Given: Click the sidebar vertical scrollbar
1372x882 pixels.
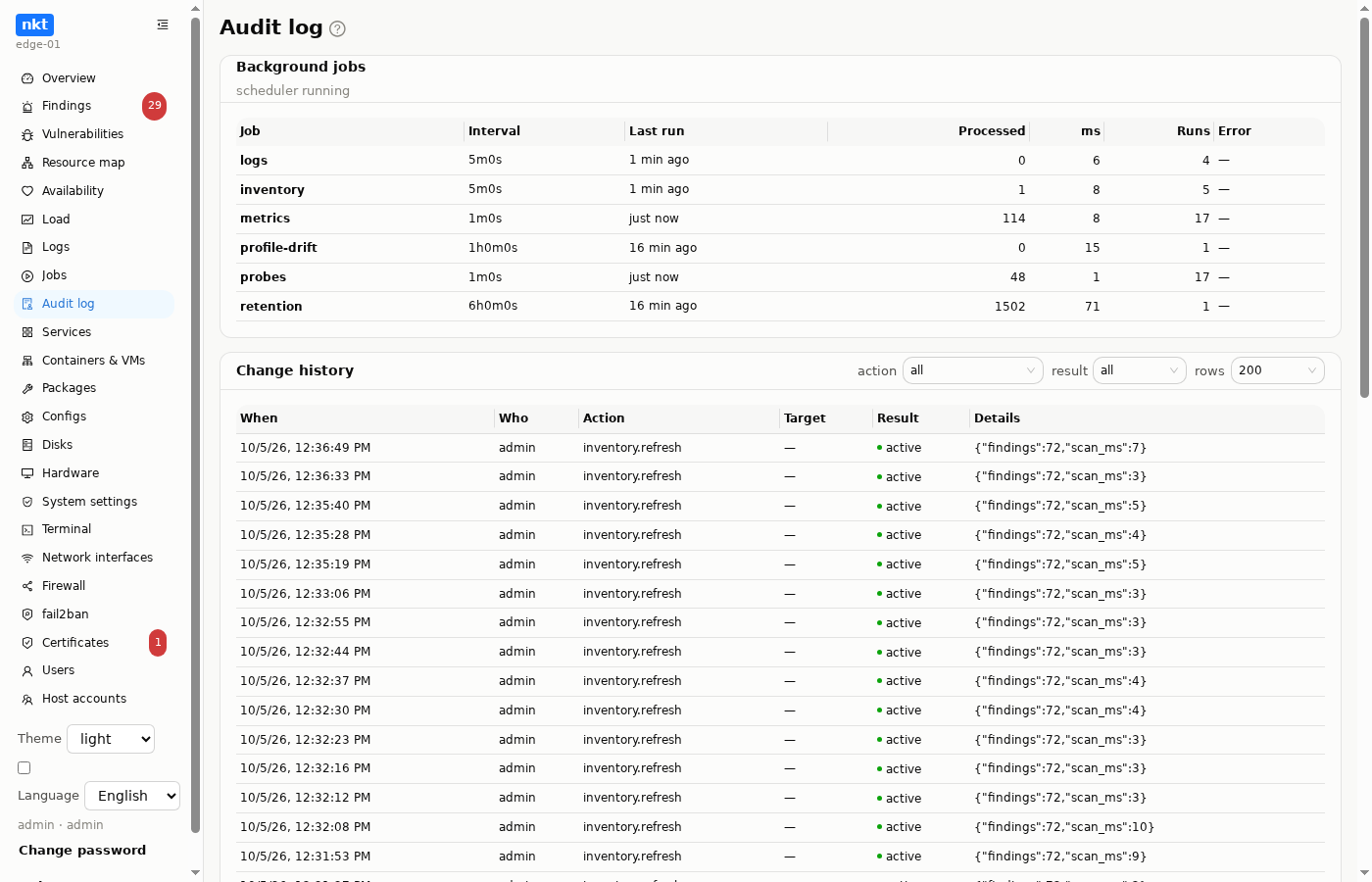Looking at the screenshot, I should tap(195, 424).
